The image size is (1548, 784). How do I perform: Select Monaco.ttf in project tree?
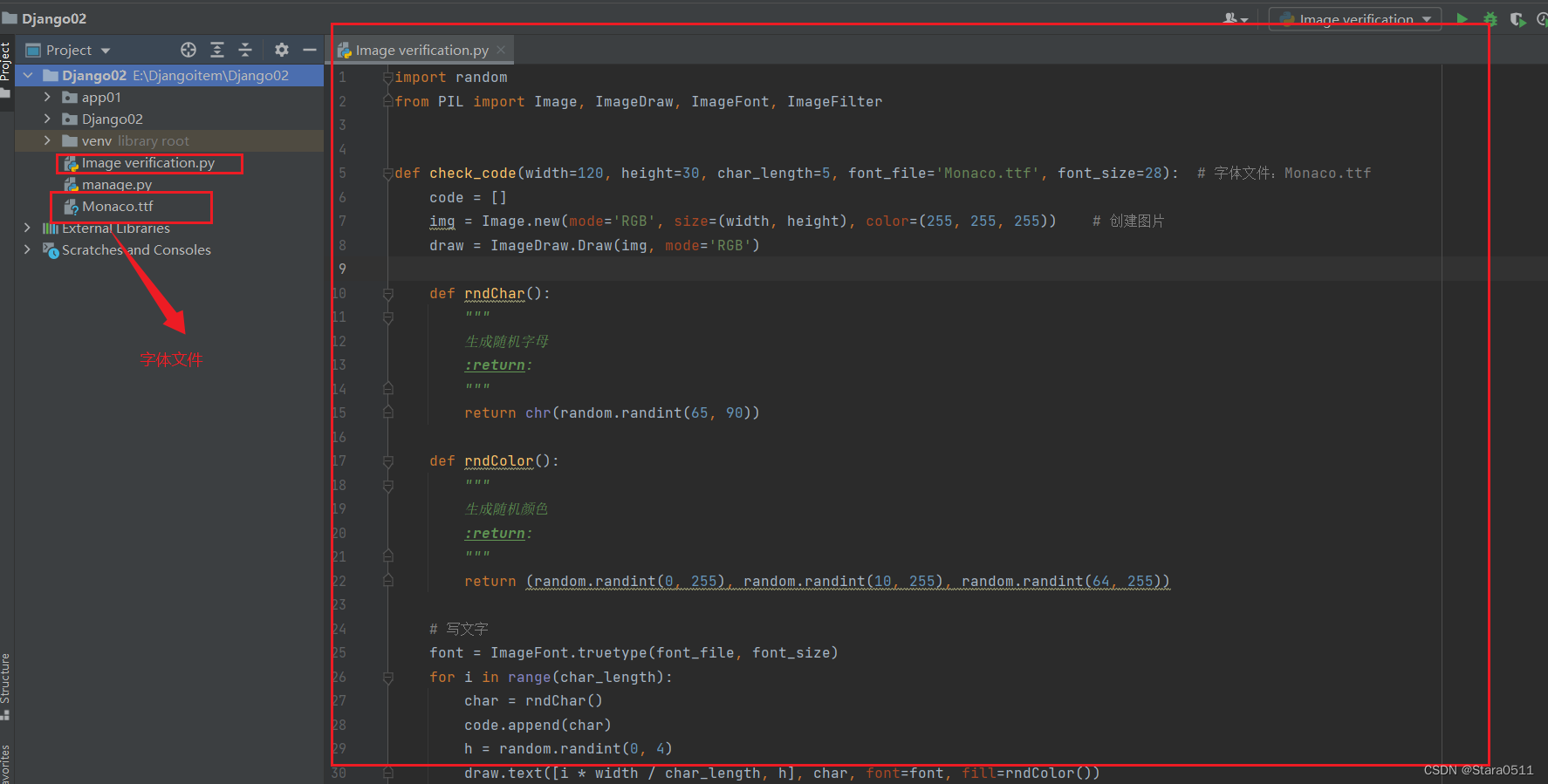pos(118,207)
